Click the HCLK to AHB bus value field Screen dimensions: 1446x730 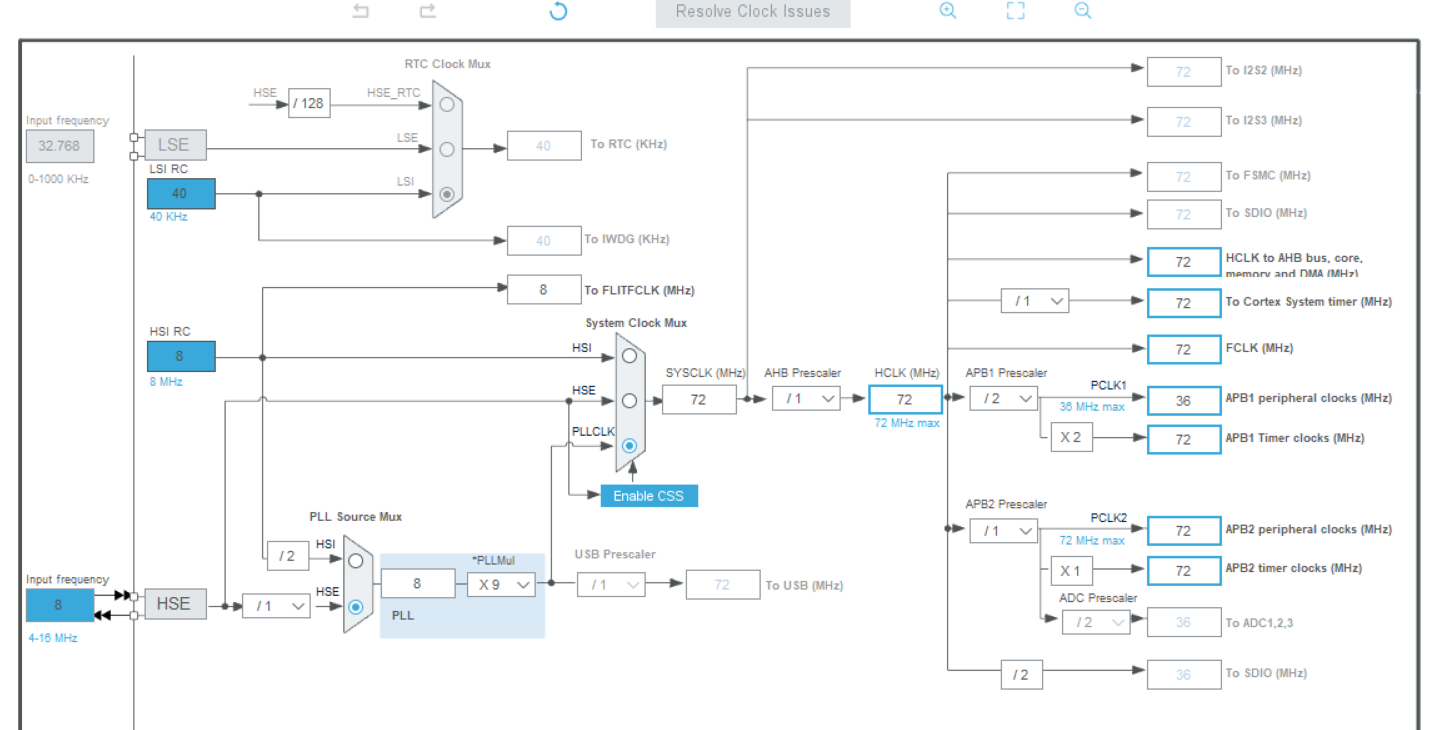tap(1183, 262)
